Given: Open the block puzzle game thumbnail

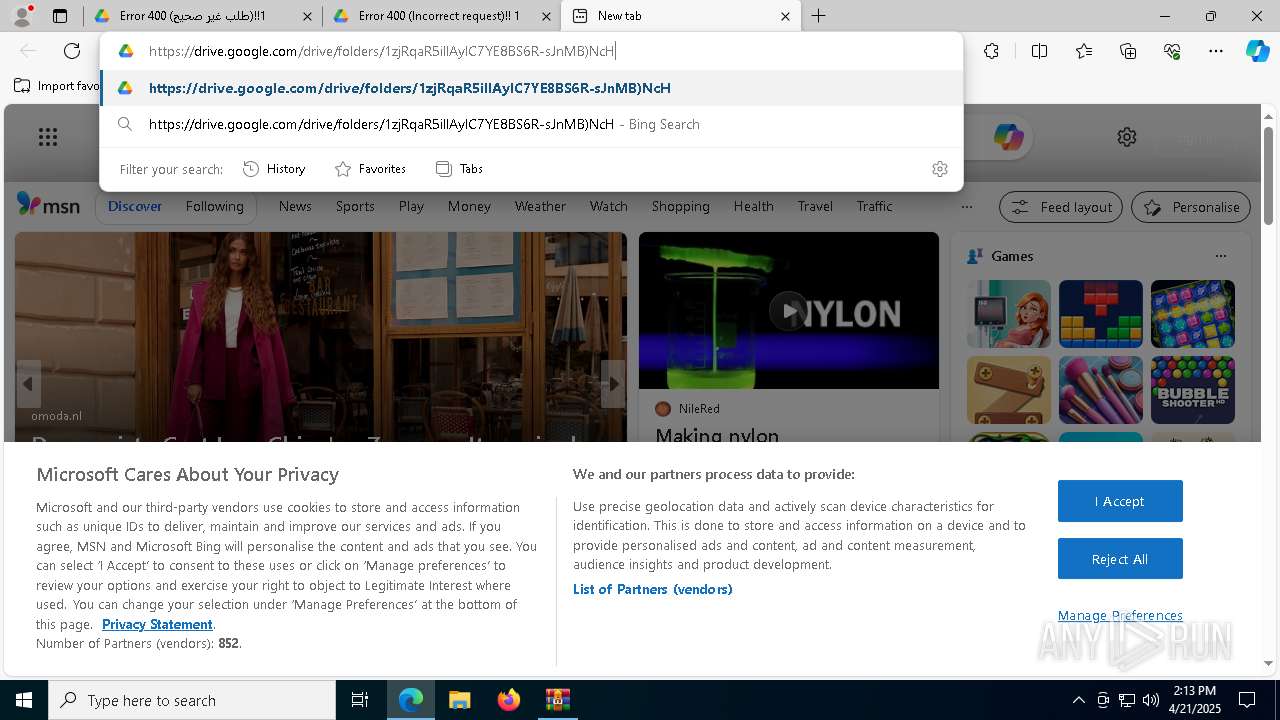Looking at the screenshot, I should (1100, 314).
